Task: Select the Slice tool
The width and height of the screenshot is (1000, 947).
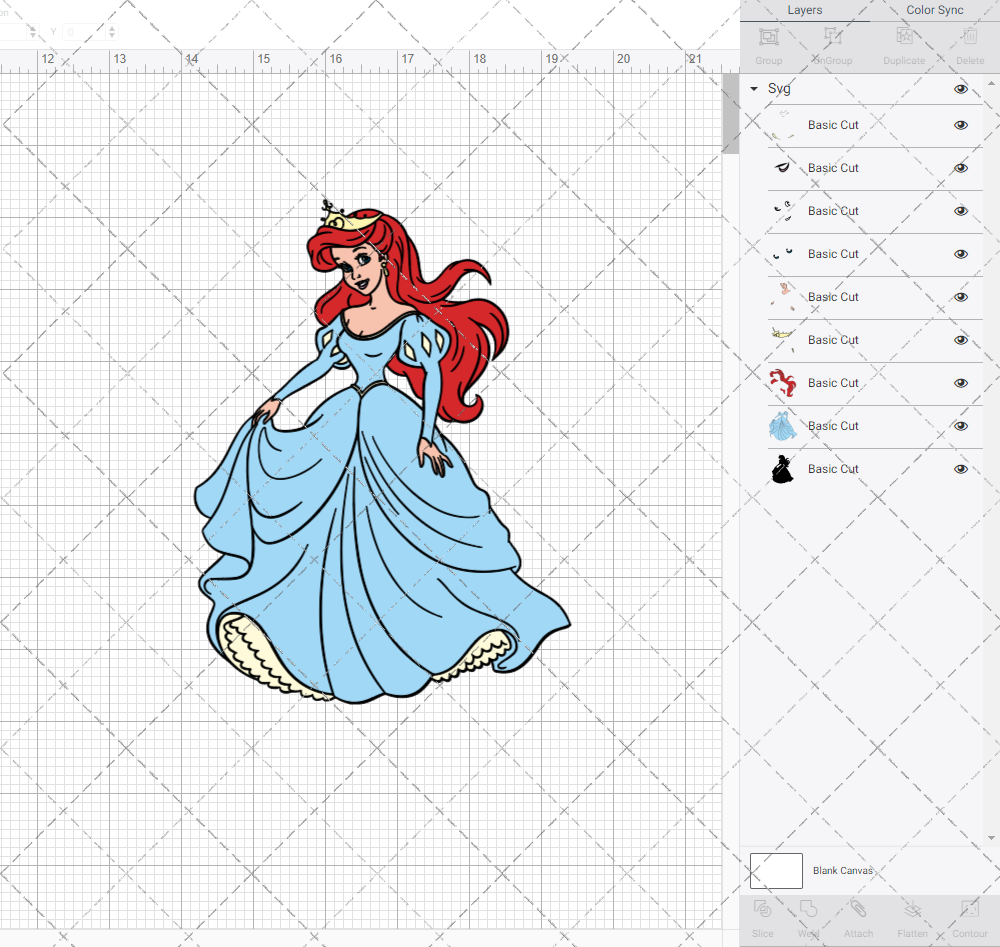Action: 762,908
